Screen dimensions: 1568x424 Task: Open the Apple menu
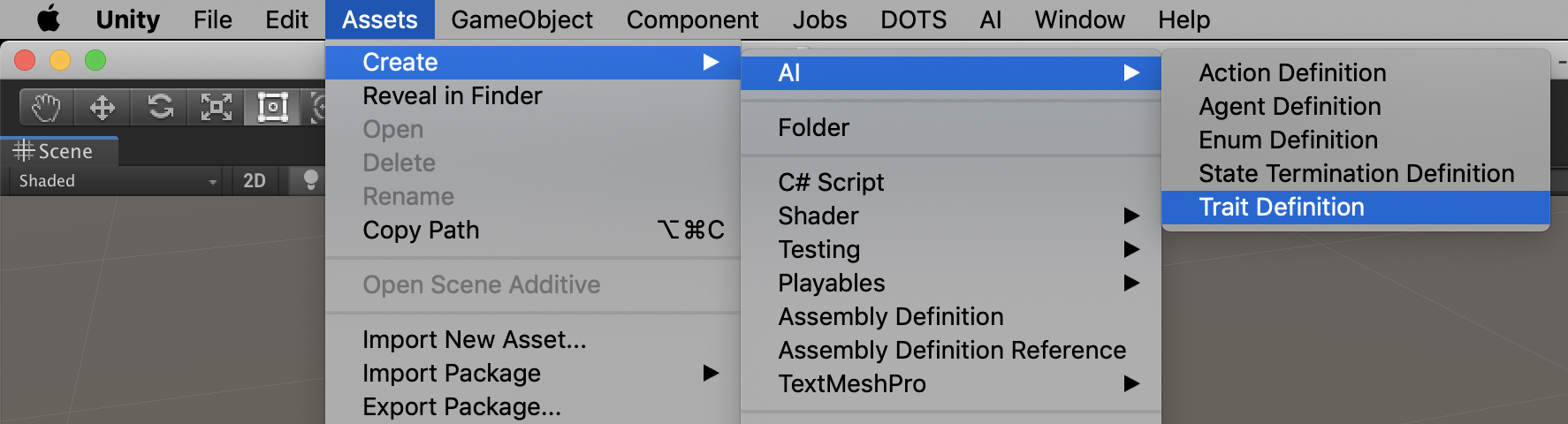click(48, 19)
